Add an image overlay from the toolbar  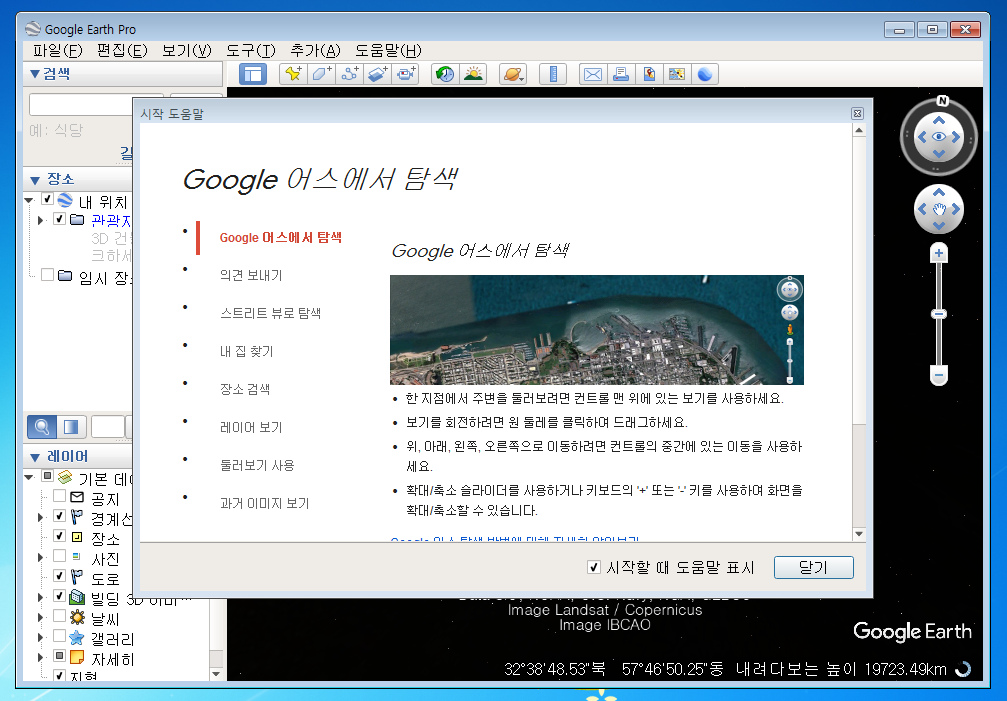[x=377, y=74]
